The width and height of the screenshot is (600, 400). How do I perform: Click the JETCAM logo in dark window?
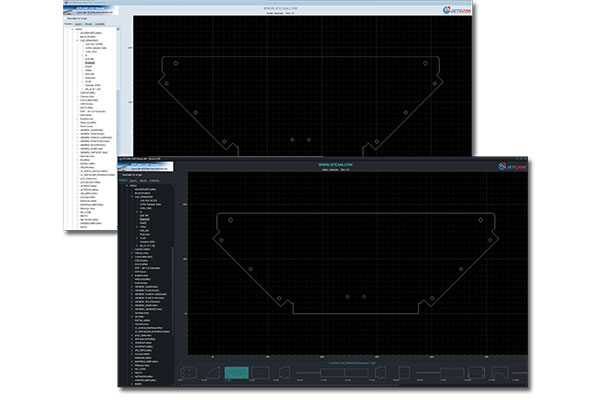pos(512,167)
